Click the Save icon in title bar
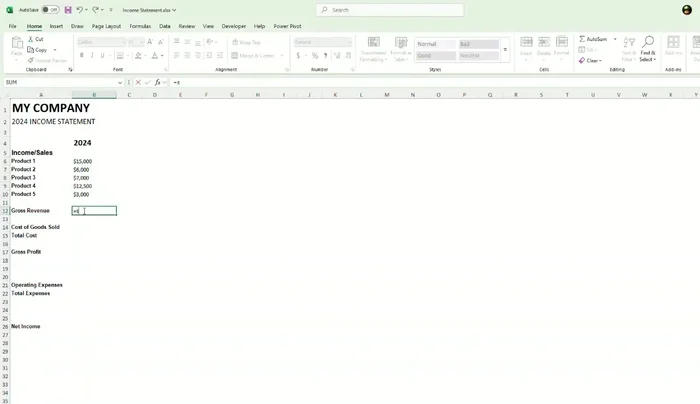The image size is (700, 404). pyautogui.click(x=68, y=10)
